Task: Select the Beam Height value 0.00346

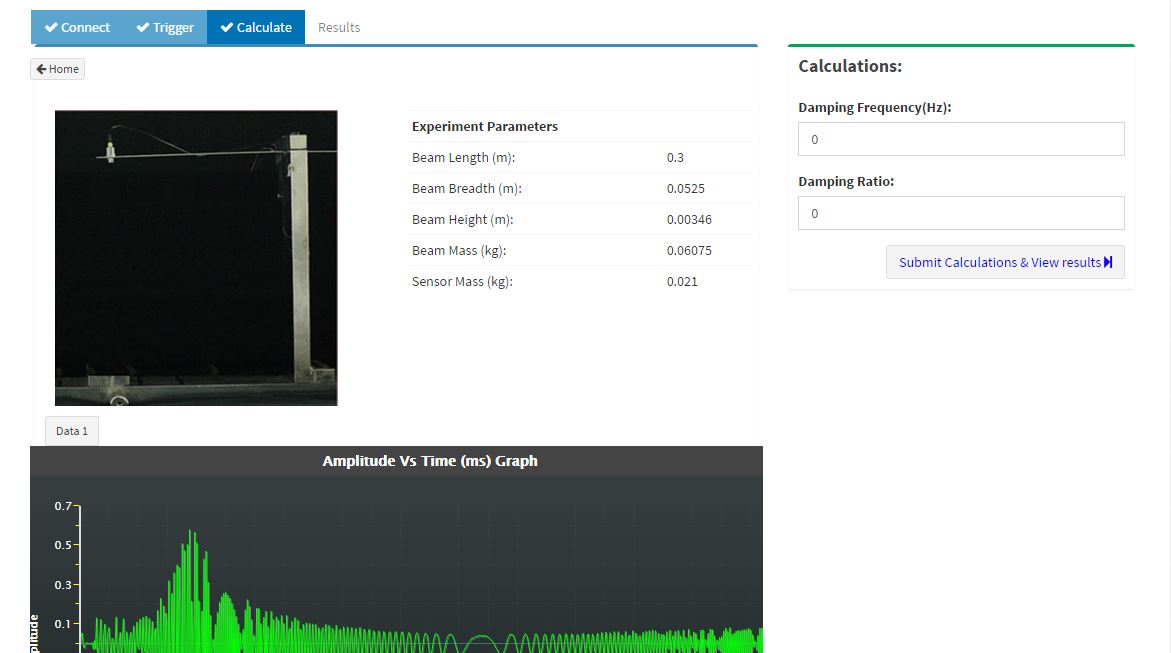Action: coord(689,220)
